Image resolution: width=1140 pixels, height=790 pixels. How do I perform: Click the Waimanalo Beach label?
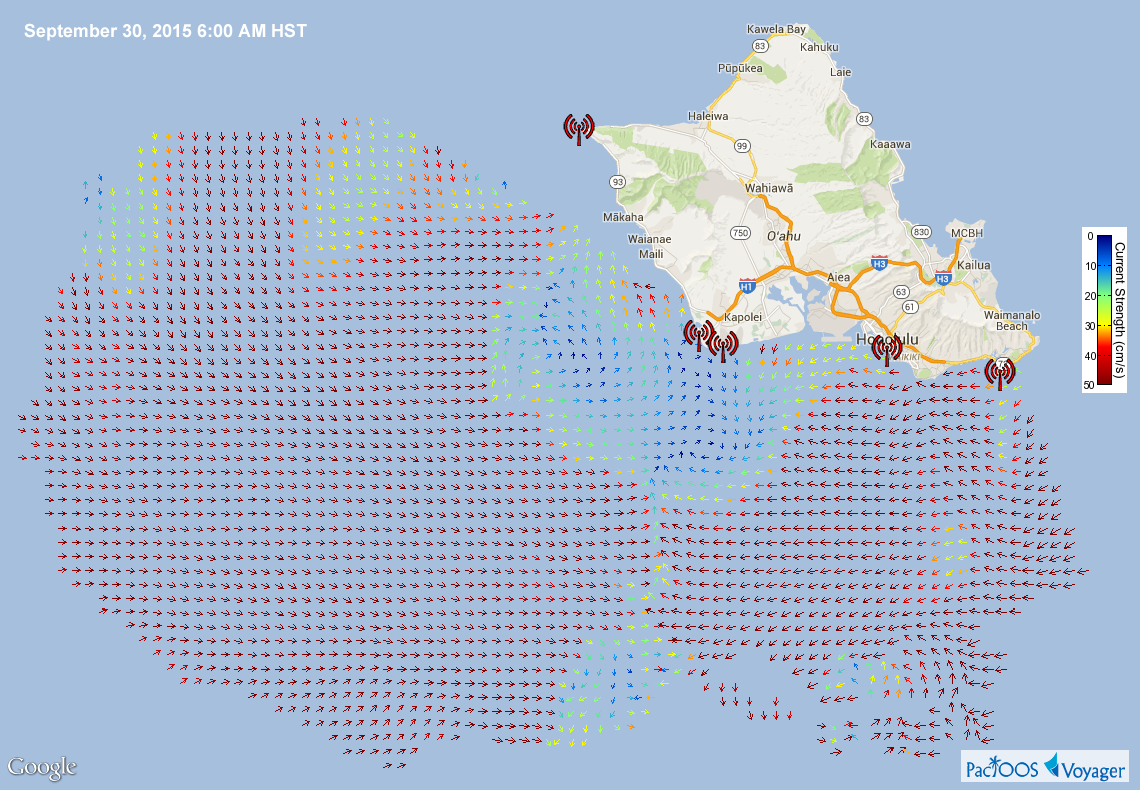click(1011, 321)
